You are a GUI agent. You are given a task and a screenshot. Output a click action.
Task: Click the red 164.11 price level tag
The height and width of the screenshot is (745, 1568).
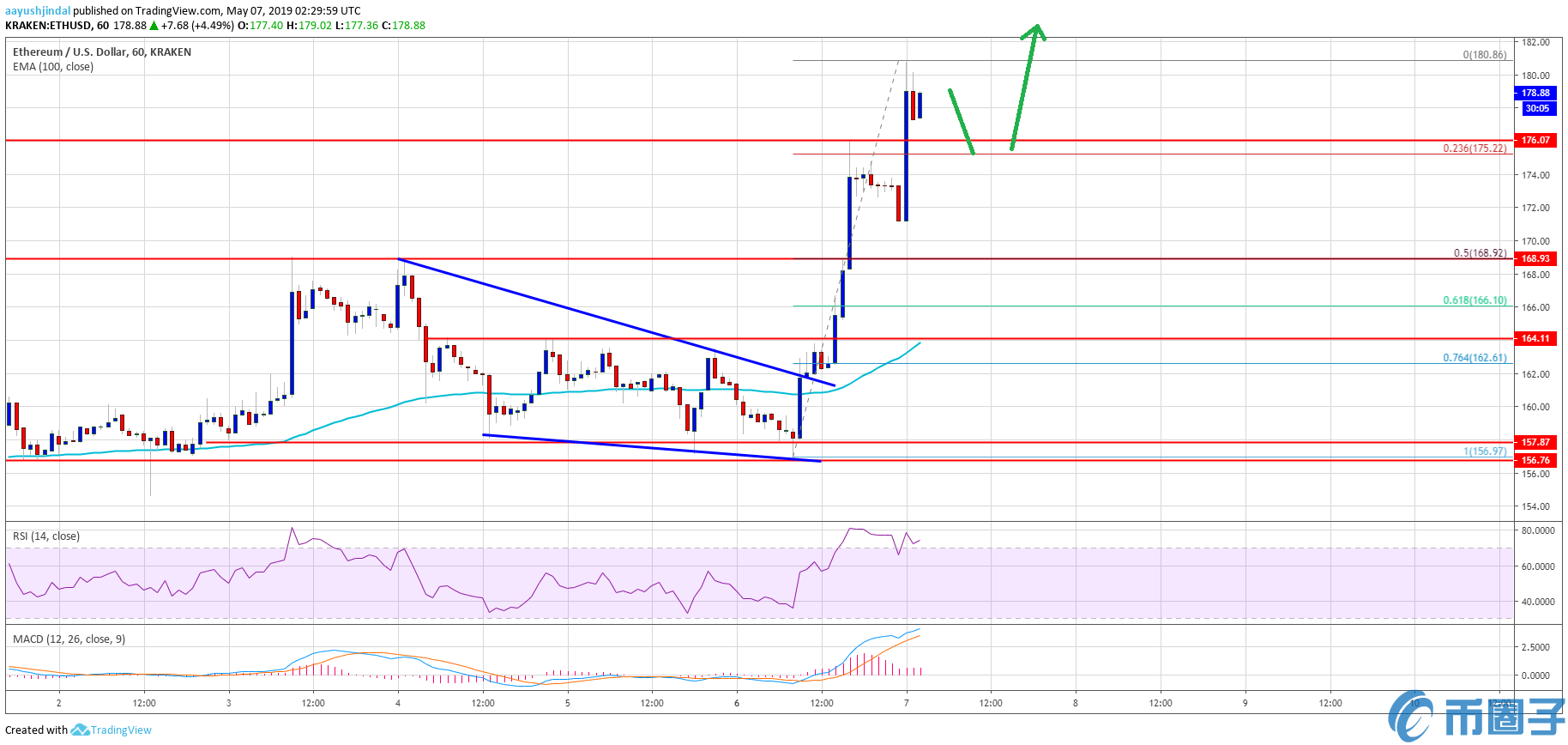coord(1535,338)
